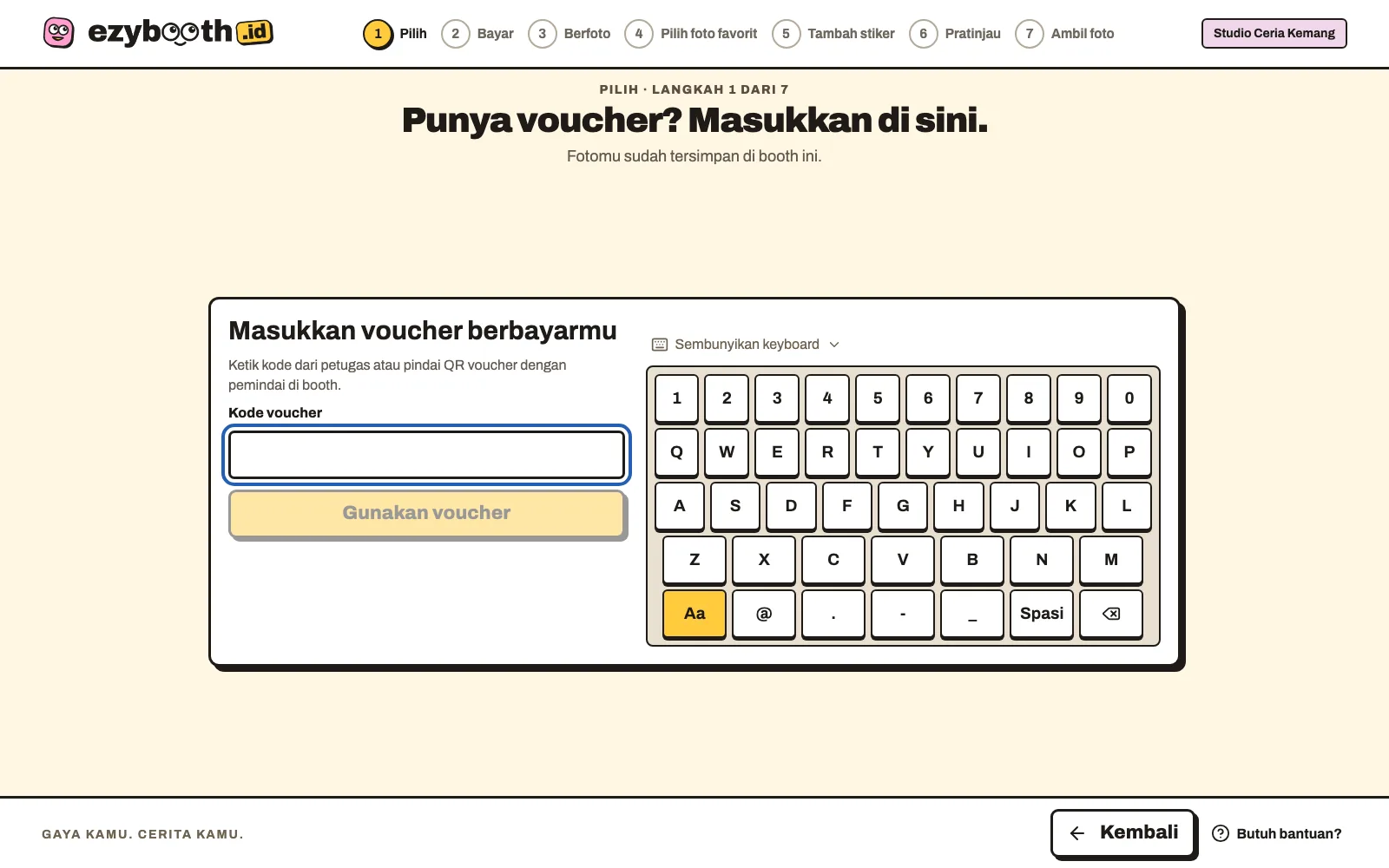
Task: Click the Gunakan voucher button
Action: pyautogui.click(x=427, y=514)
